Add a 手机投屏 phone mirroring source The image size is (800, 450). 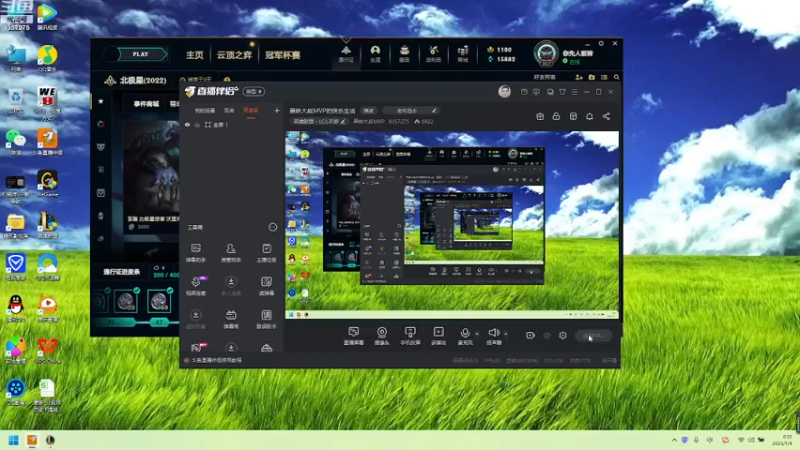(x=410, y=336)
